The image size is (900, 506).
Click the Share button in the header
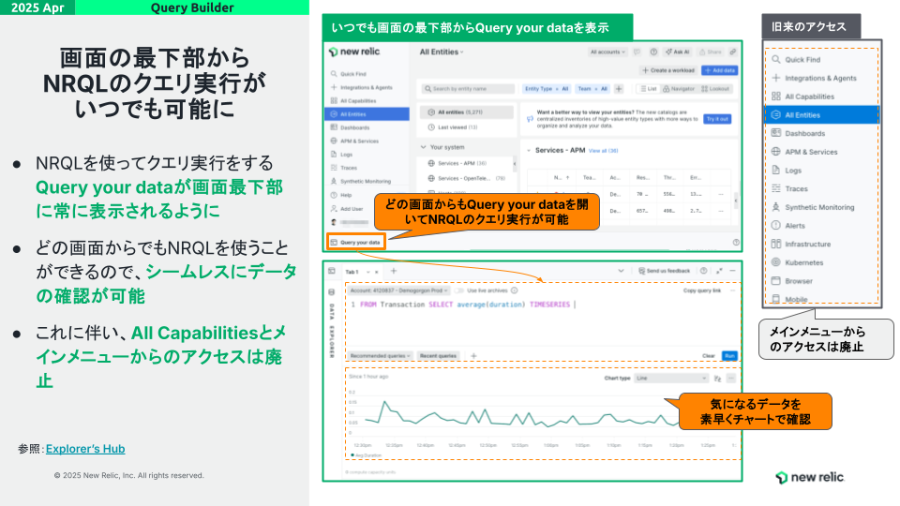[711, 52]
